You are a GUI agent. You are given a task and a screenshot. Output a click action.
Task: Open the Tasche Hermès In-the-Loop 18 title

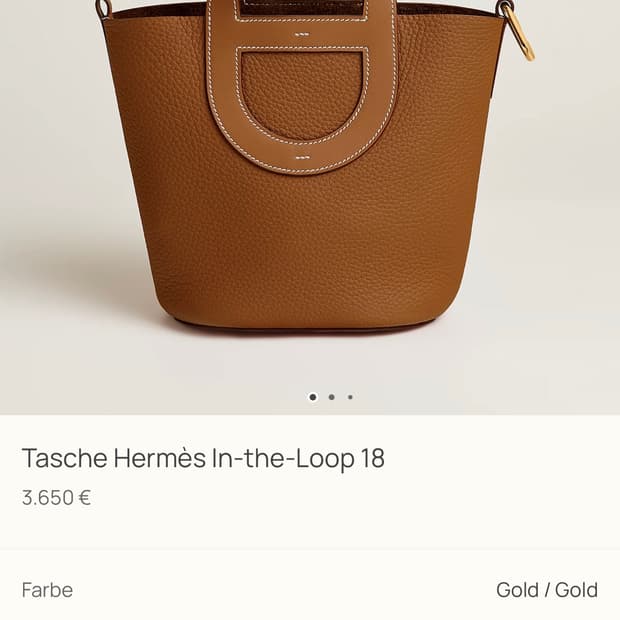tap(203, 458)
